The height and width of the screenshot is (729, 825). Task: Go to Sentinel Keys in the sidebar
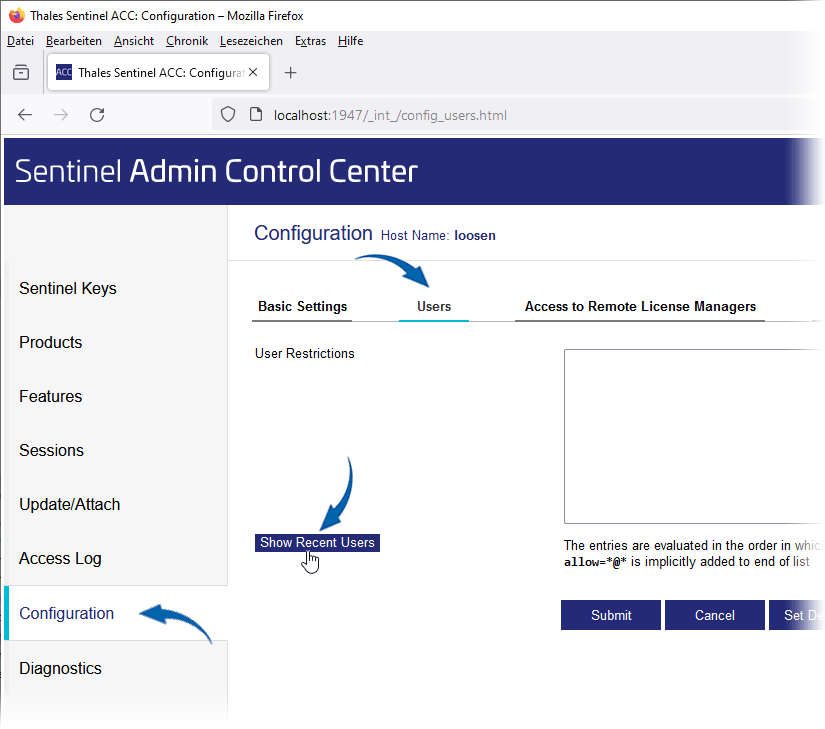coord(68,288)
